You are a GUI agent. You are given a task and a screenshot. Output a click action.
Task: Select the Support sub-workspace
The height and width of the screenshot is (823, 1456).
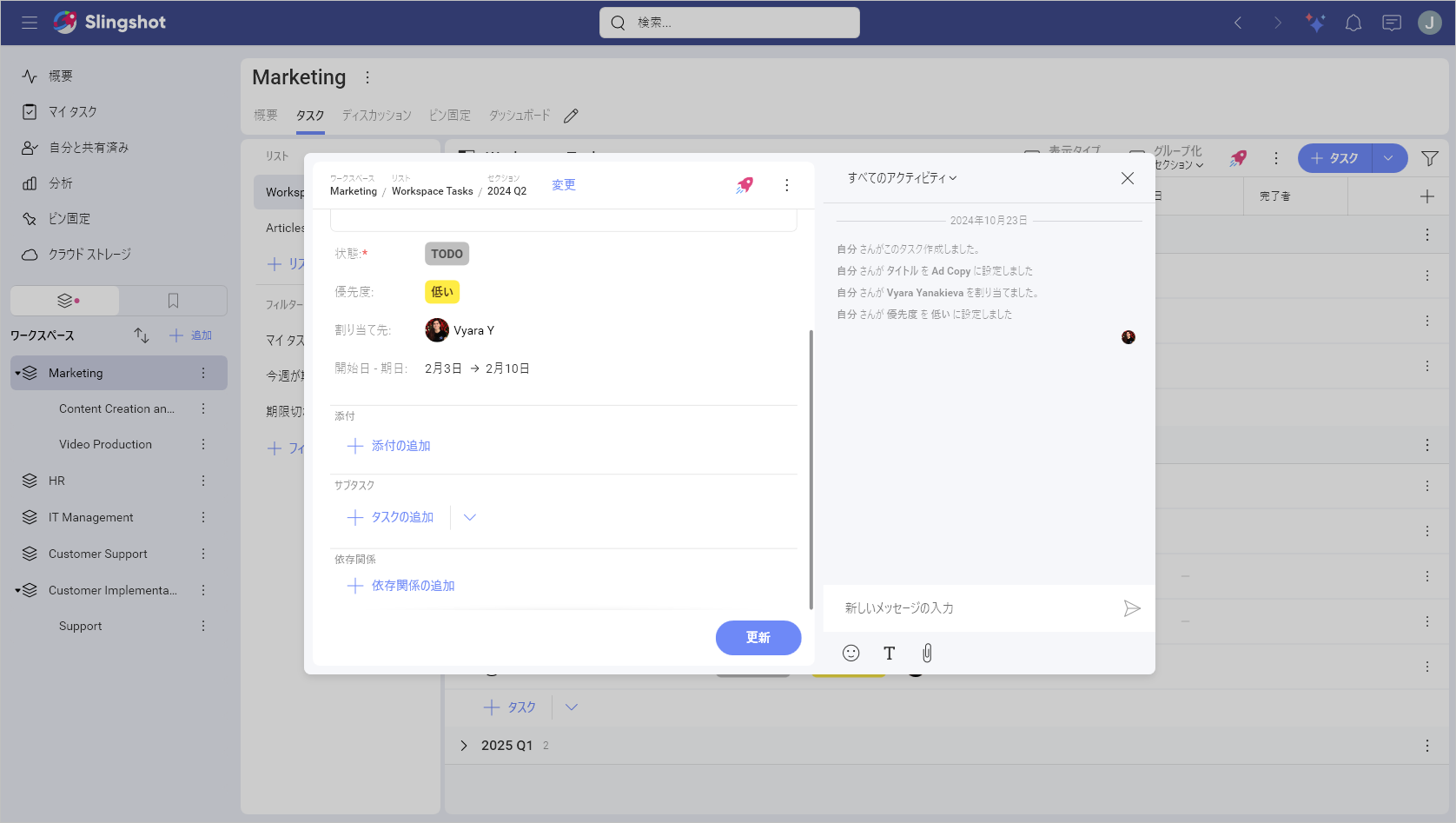[x=80, y=626]
